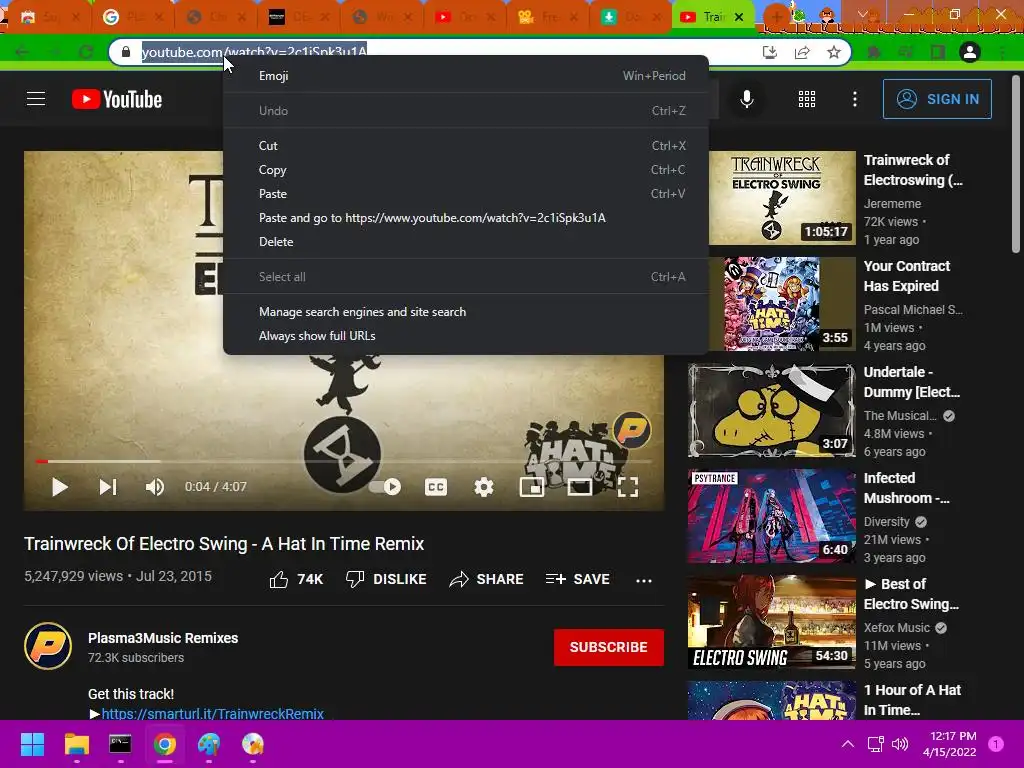Image resolution: width=1024 pixels, height=768 pixels.
Task: Open the smarturl.it/TrainwreckRemix link
Action: tap(213, 714)
